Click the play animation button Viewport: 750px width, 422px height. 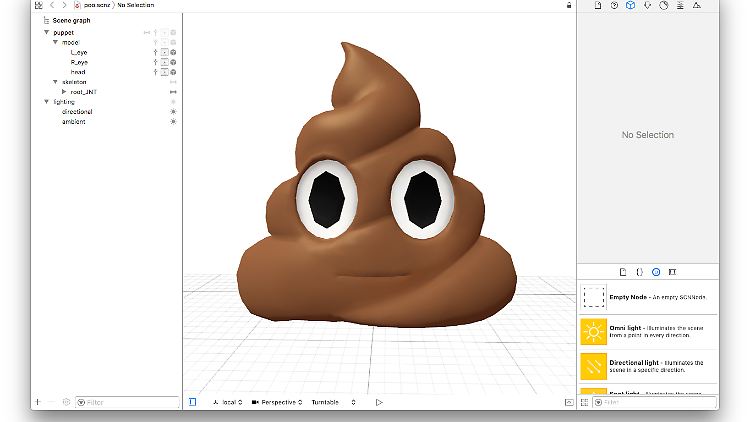click(379, 402)
